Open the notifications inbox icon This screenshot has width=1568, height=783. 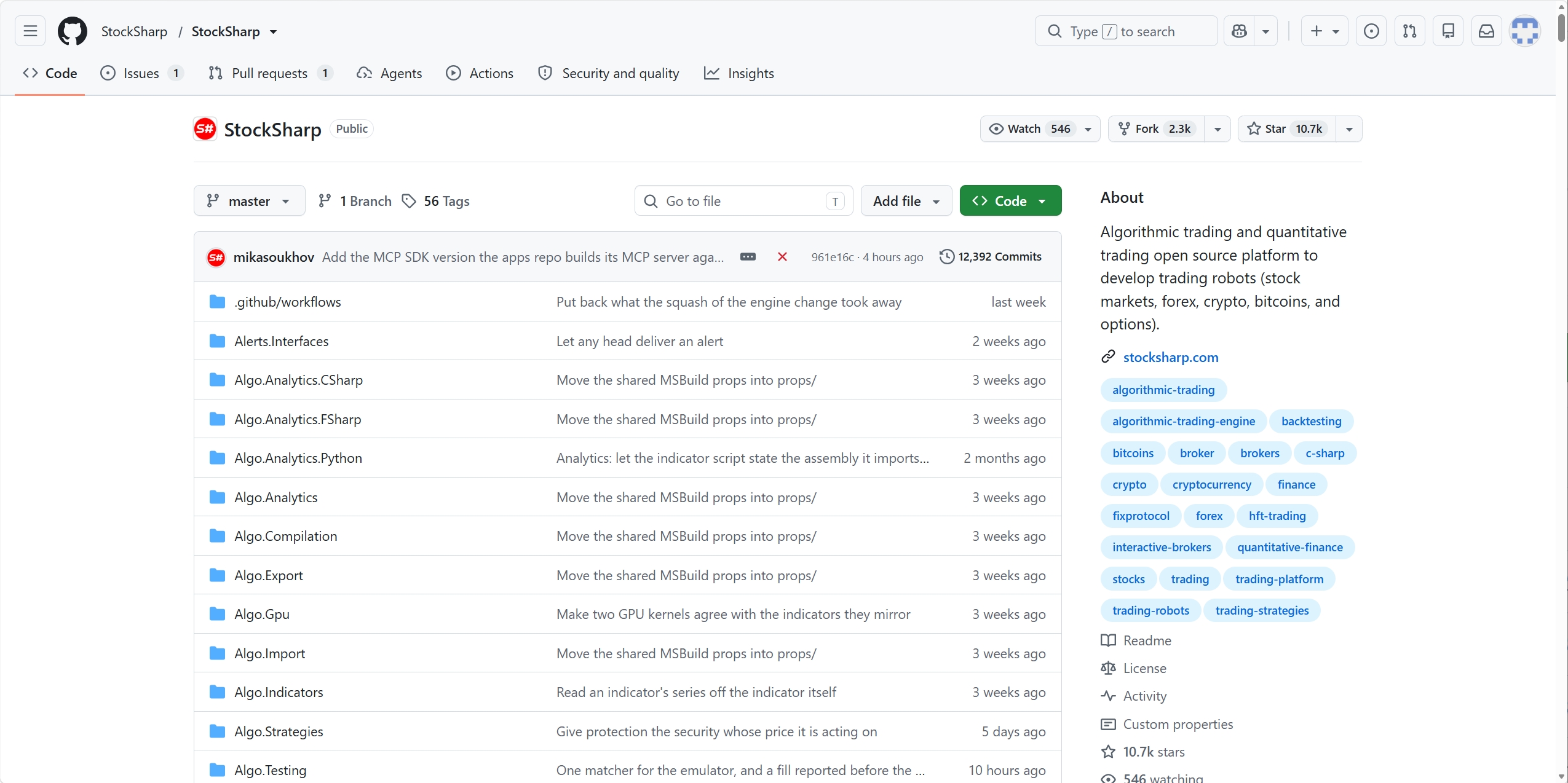(1486, 31)
